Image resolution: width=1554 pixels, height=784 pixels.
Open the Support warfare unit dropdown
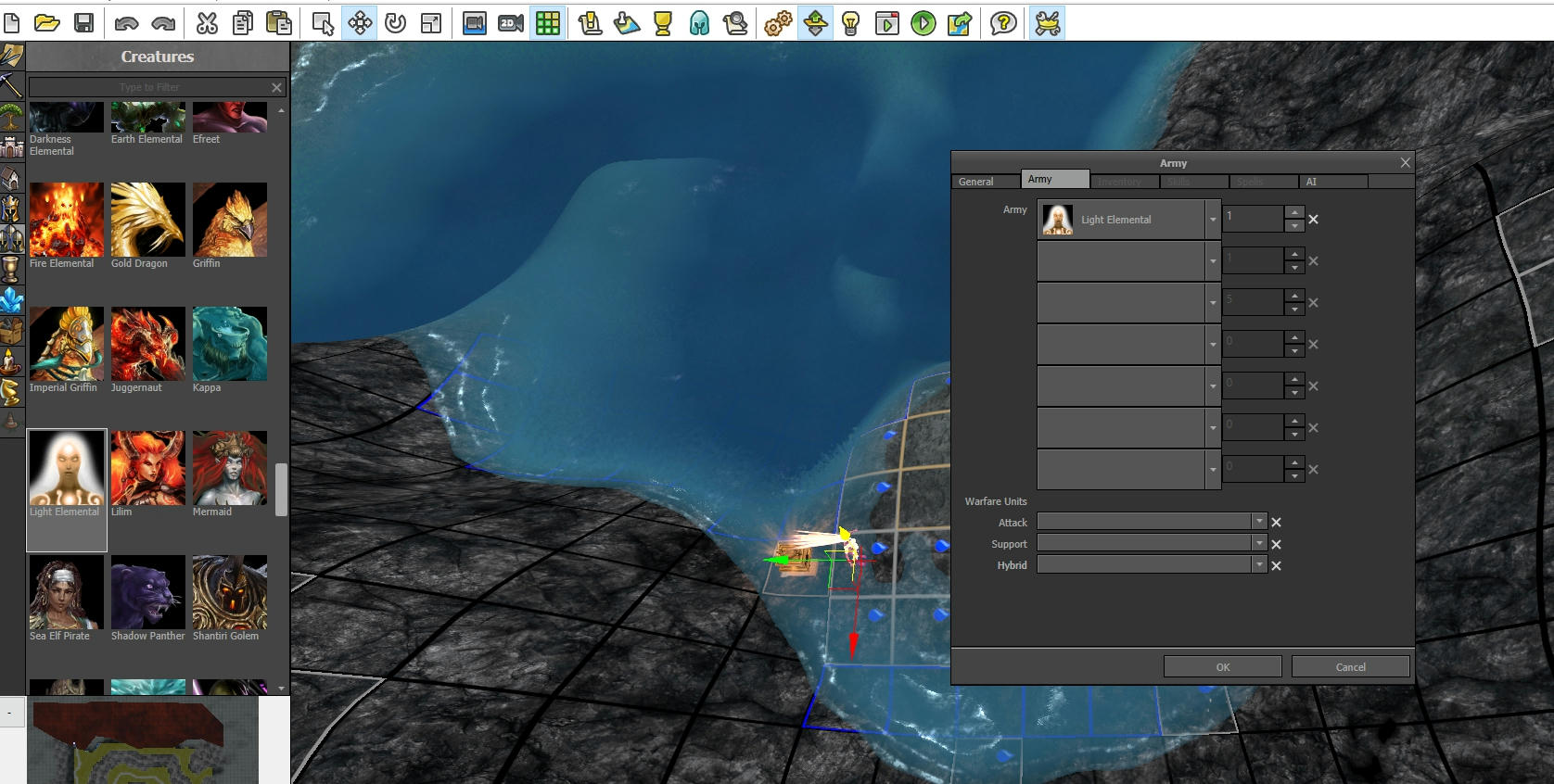click(1259, 544)
